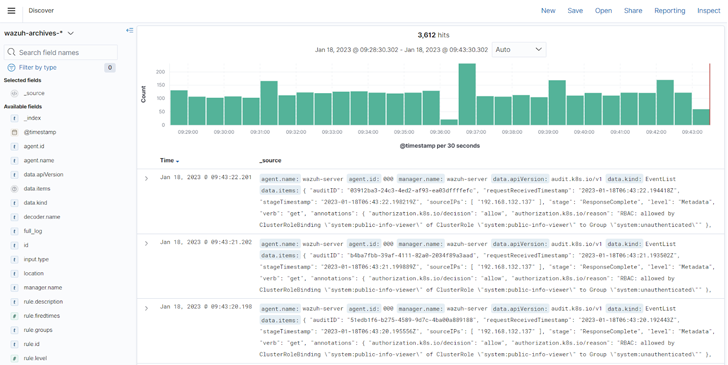Screen dimensions: 728x365
Task: Click the Filter by type icon
Action: (12, 67)
